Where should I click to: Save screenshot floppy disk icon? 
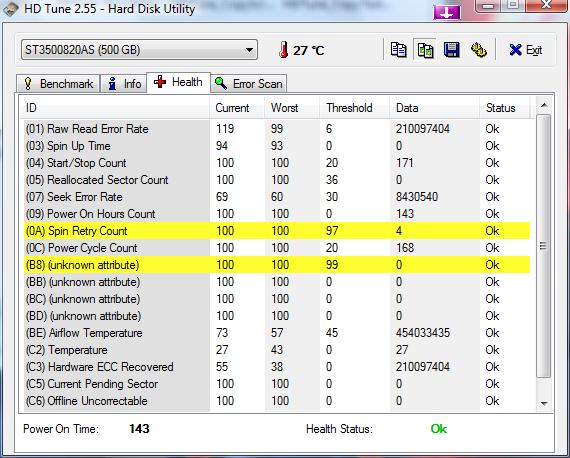451,50
